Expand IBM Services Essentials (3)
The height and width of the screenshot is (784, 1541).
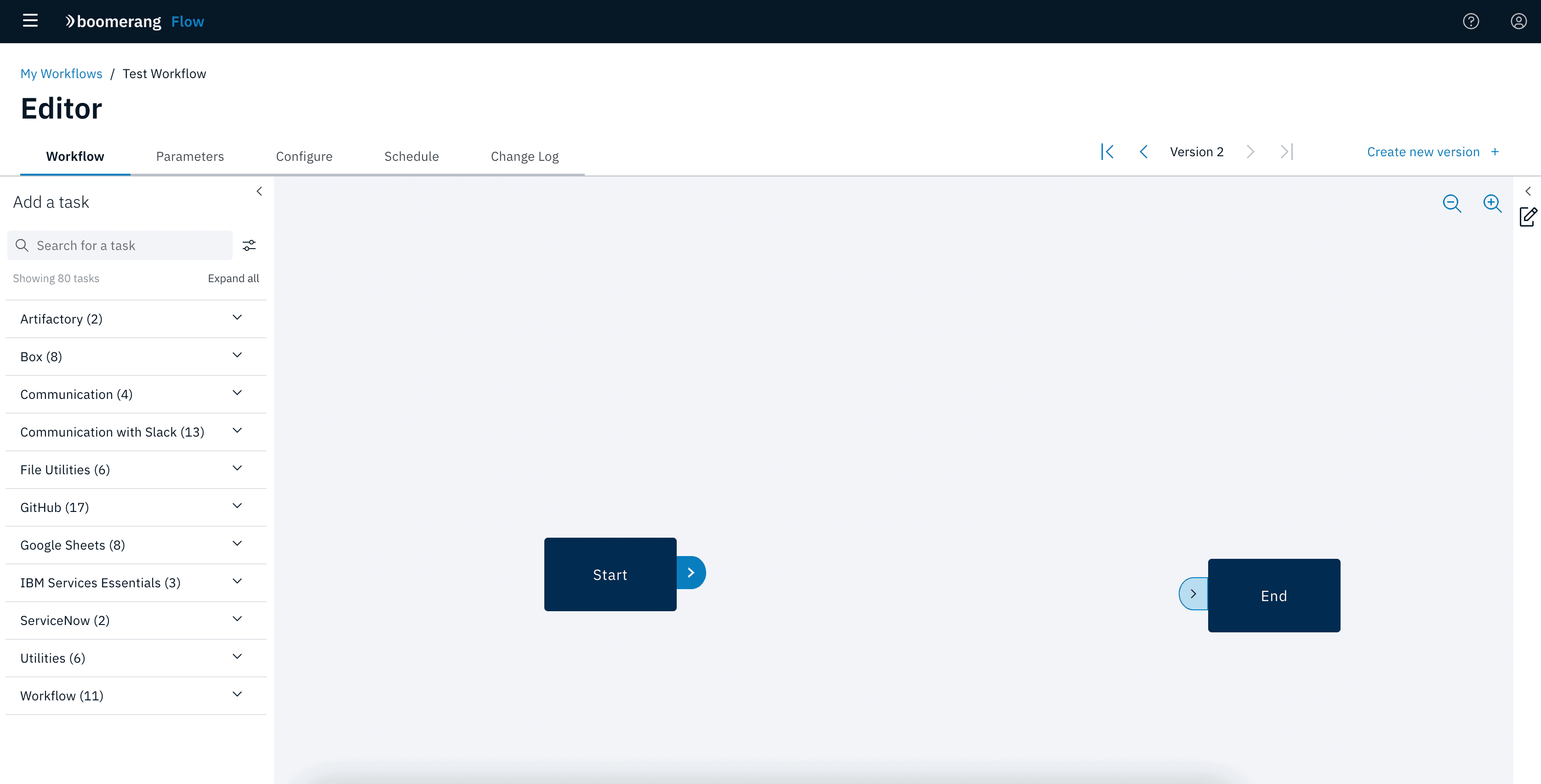(x=136, y=582)
